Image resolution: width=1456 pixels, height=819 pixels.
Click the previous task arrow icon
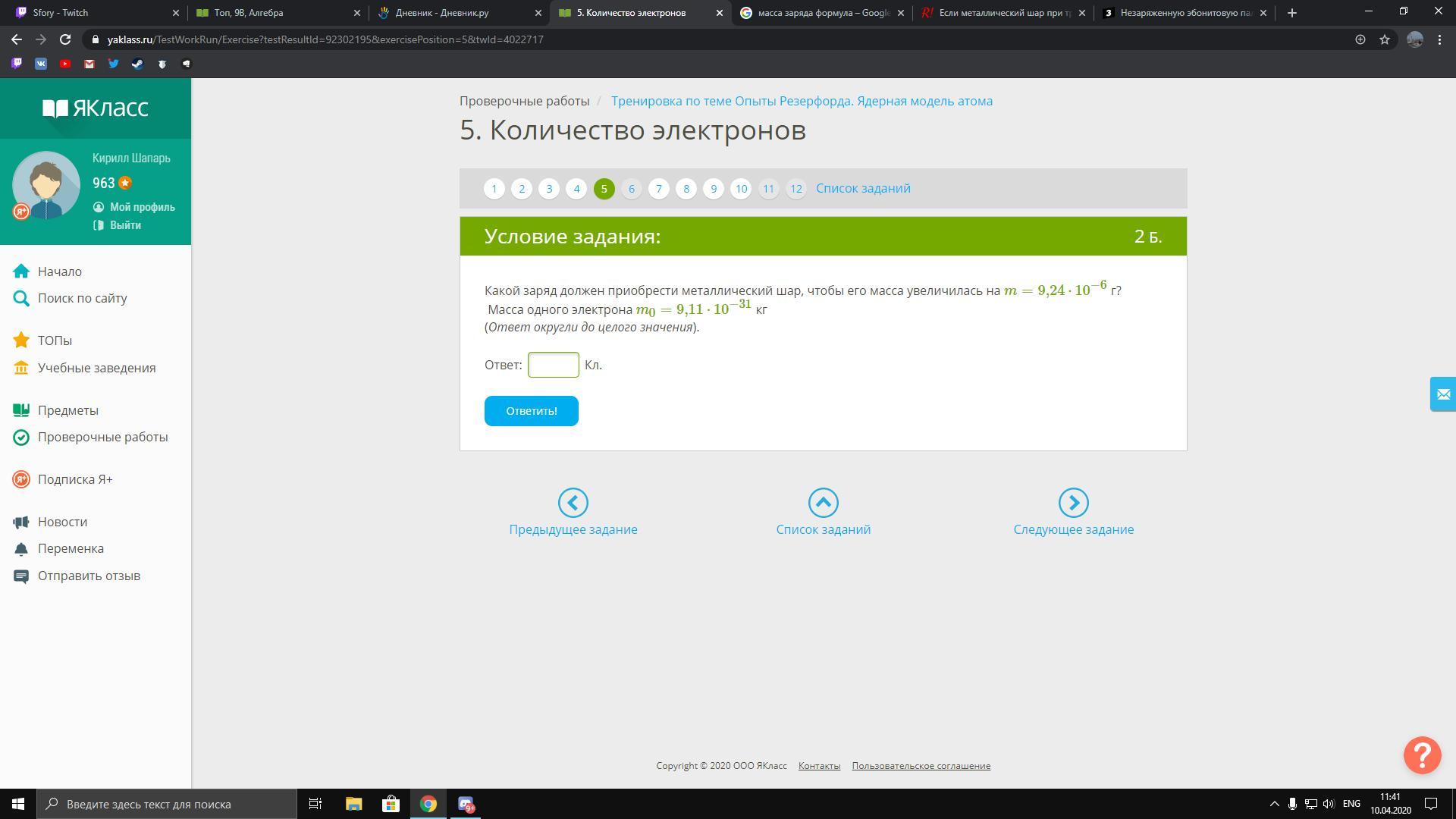click(573, 503)
